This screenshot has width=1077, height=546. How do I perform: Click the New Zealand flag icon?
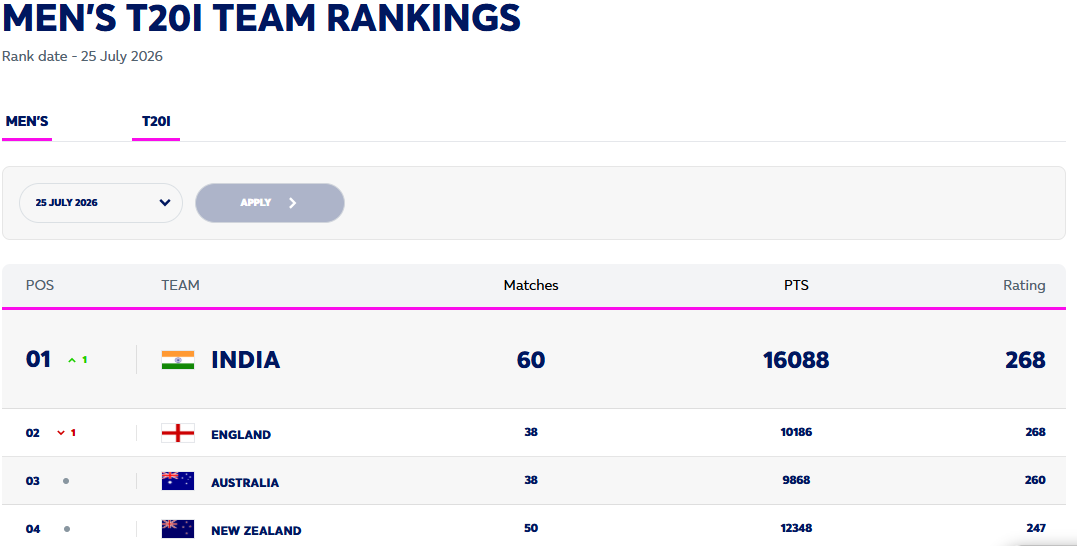178,529
